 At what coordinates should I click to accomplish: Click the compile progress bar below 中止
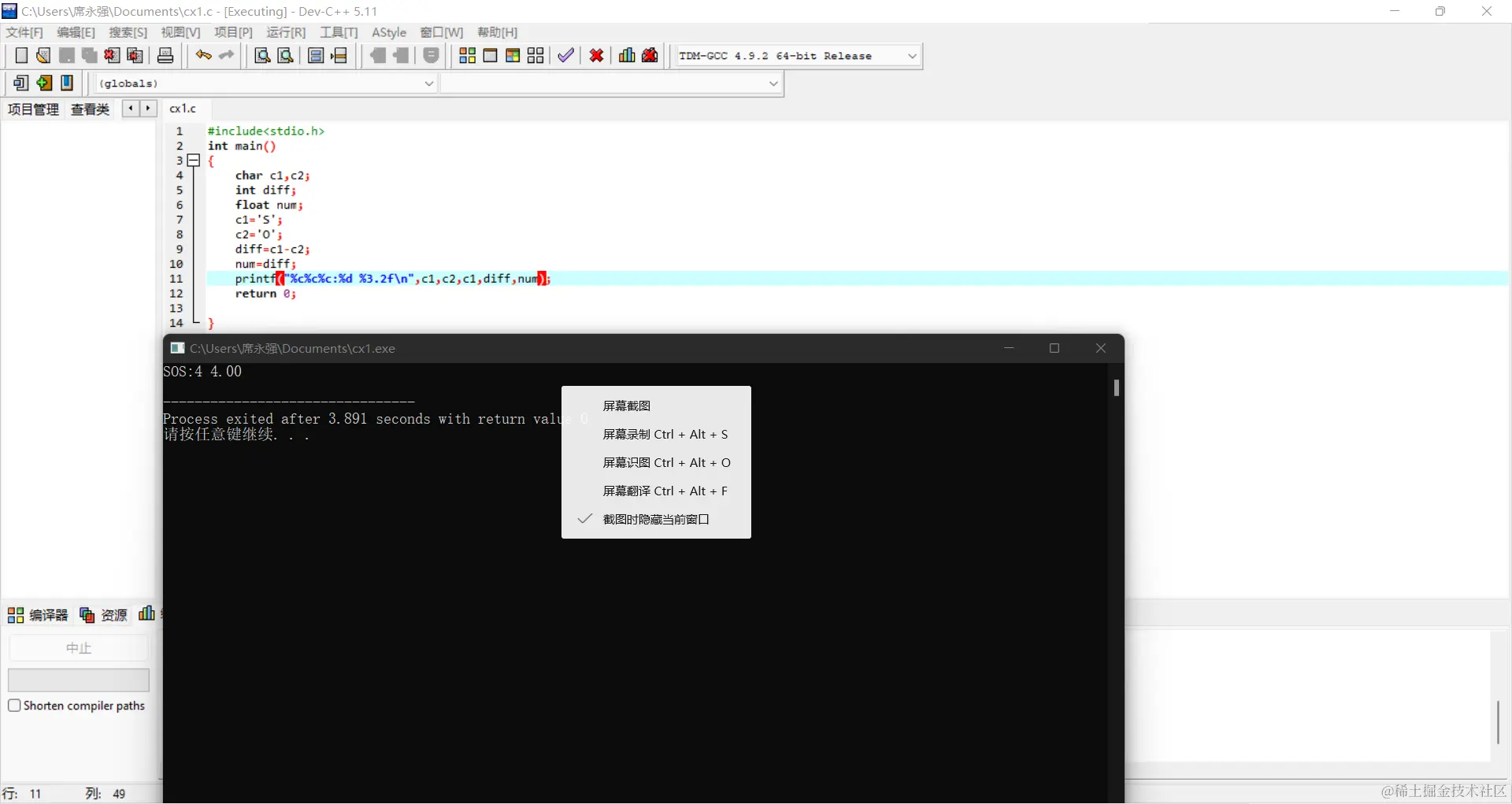(x=79, y=680)
